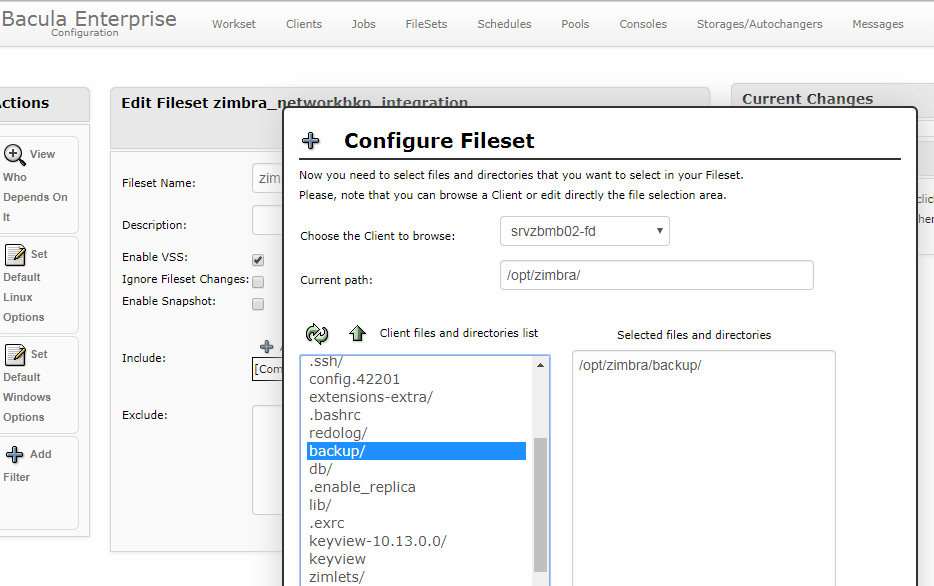Select redolog/ directory
This screenshot has width=934, height=586.
(x=416, y=433)
